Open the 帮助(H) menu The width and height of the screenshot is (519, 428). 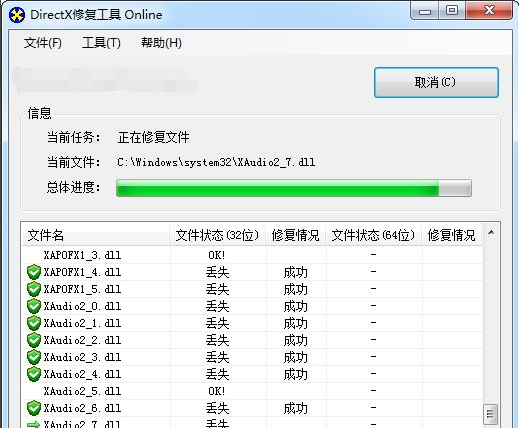click(x=161, y=43)
